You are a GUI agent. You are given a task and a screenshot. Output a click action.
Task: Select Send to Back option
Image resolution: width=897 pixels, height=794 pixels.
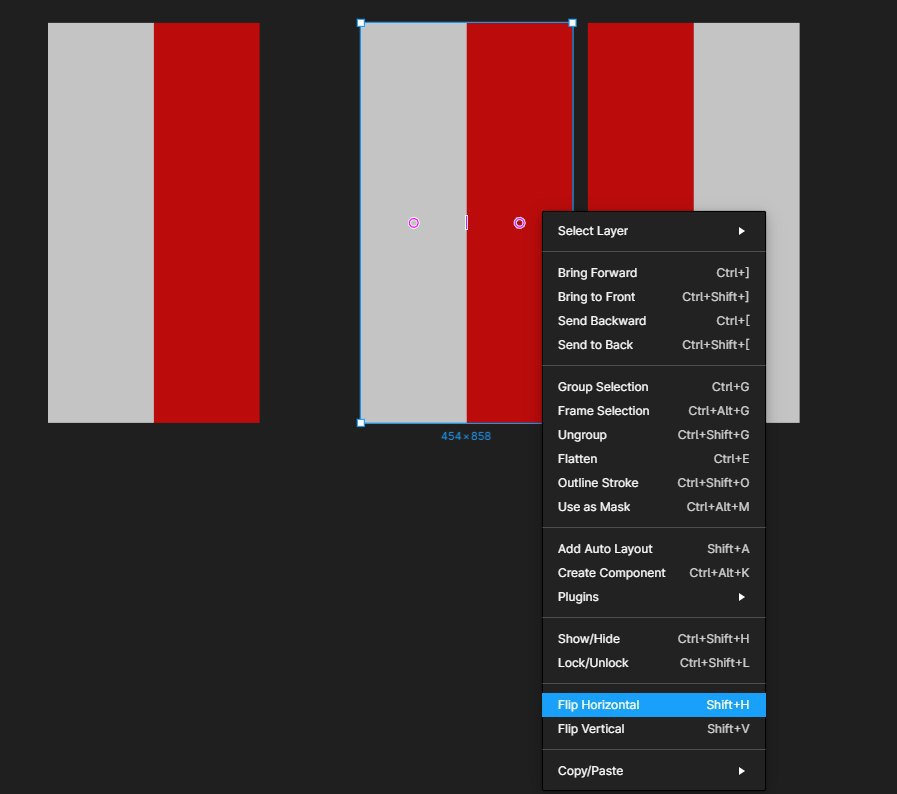tap(653, 345)
